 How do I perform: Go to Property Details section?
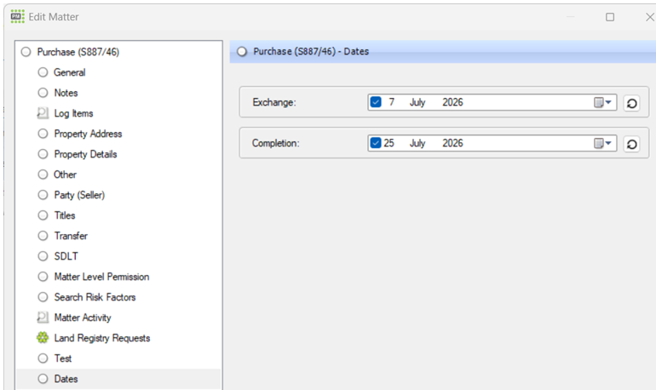85,154
